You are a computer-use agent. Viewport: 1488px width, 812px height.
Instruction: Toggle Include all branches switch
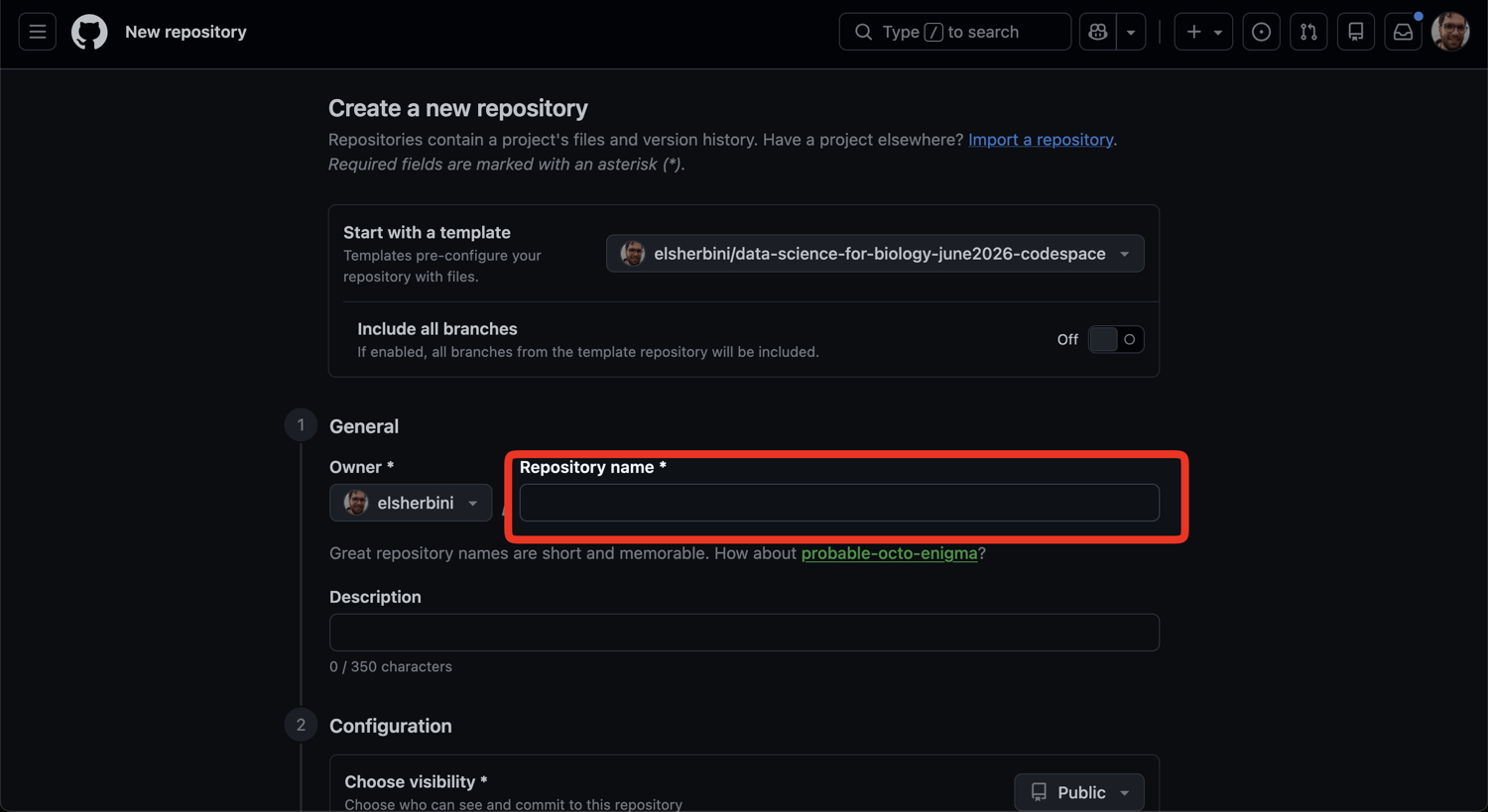pos(1116,339)
